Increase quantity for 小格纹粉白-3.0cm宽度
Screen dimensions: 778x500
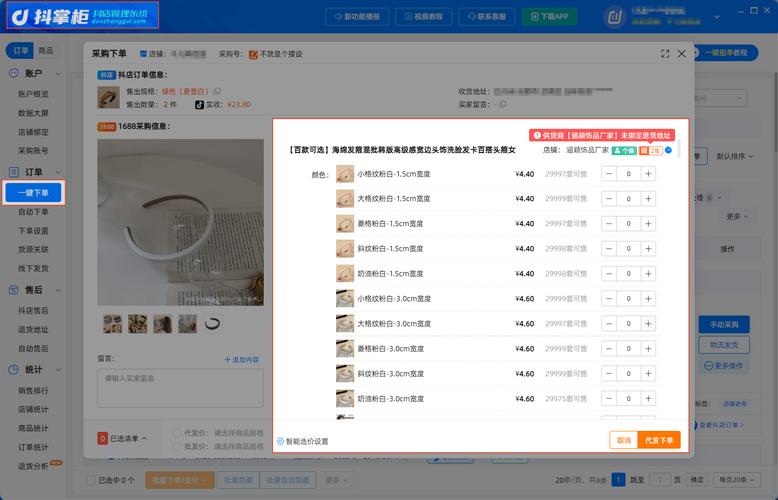pyautogui.click(x=648, y=299)
